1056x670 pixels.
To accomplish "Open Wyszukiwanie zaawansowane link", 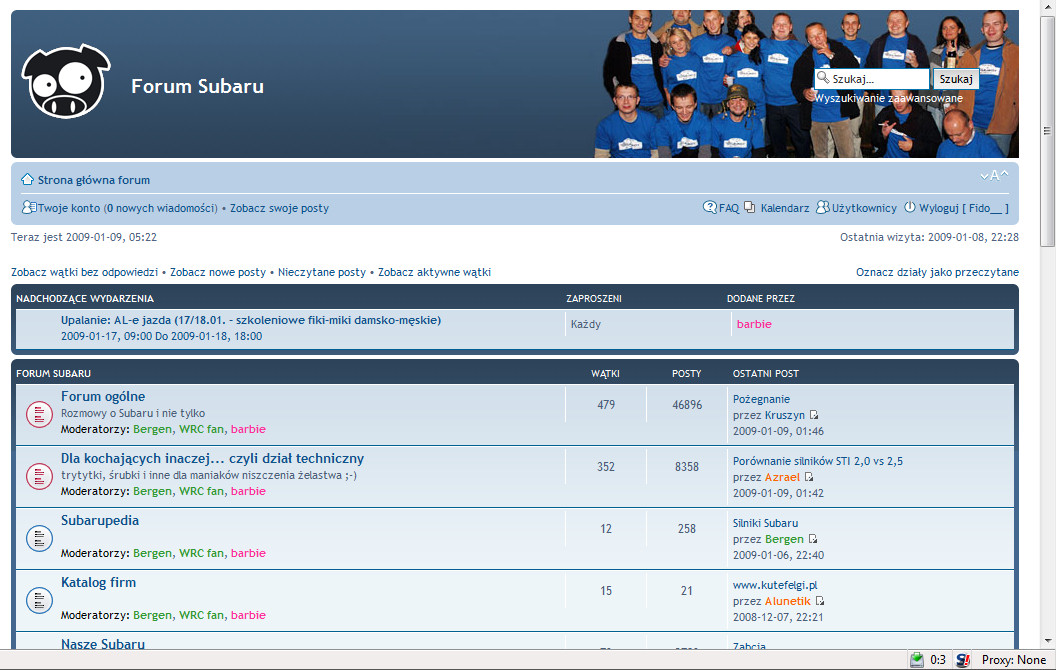I will pos(888,98).
